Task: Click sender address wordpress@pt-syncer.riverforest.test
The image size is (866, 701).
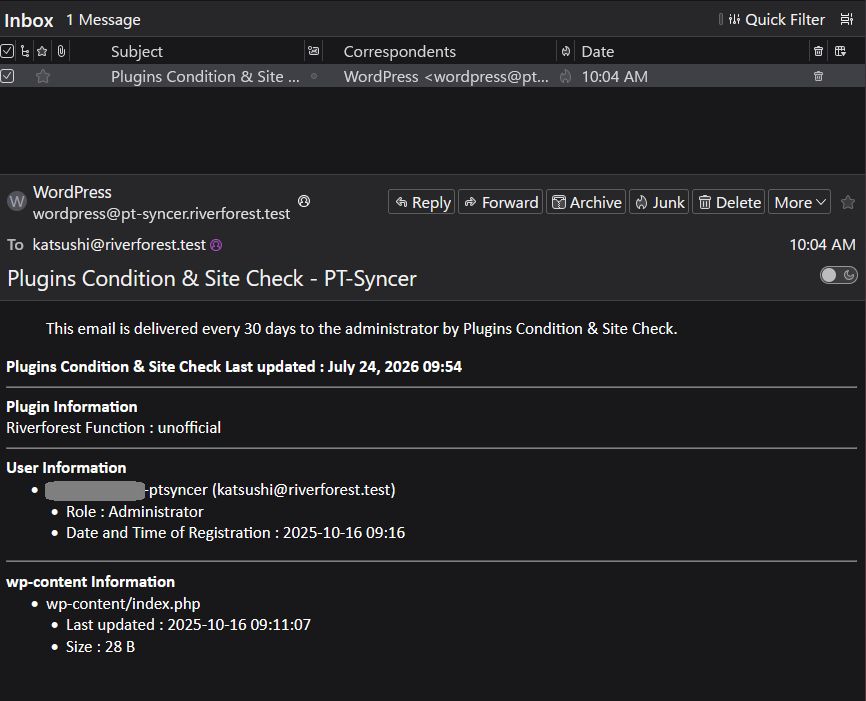Action: [161, 214]
